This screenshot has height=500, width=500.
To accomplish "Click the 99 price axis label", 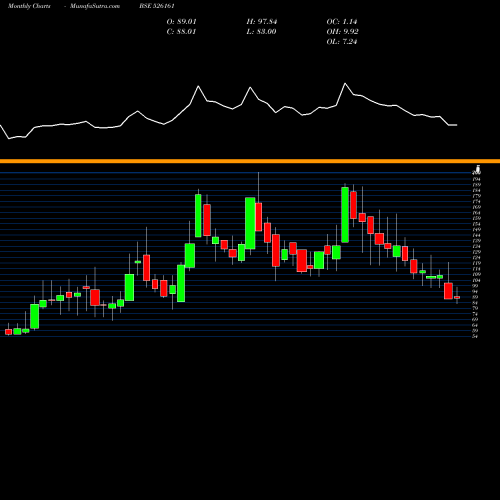I will tap(475, 286).
